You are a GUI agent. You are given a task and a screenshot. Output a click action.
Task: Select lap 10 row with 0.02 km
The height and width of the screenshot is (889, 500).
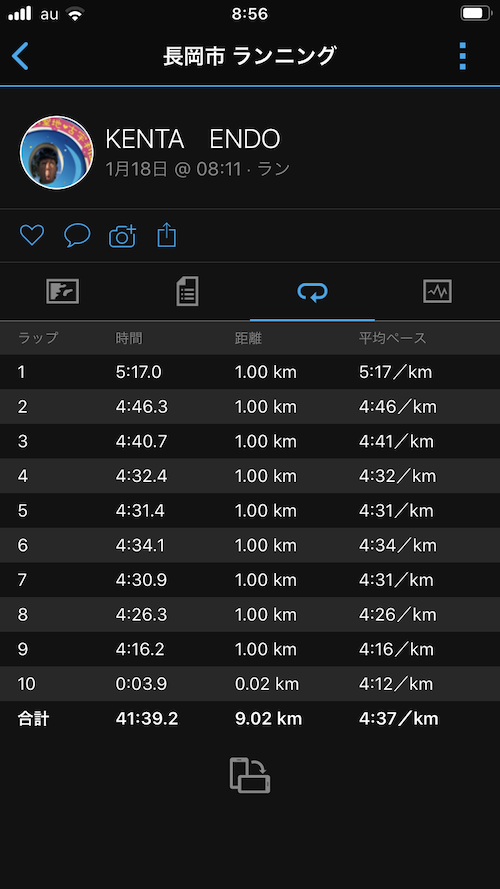(x=250, y=684)
